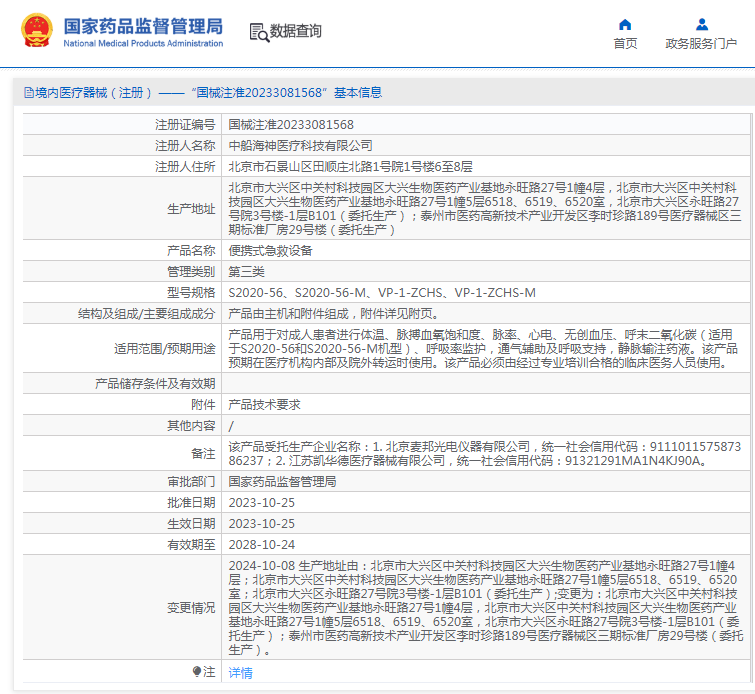Click the 注册人住所 label
This screenshot has width=755, height=694.
[185, 167]
